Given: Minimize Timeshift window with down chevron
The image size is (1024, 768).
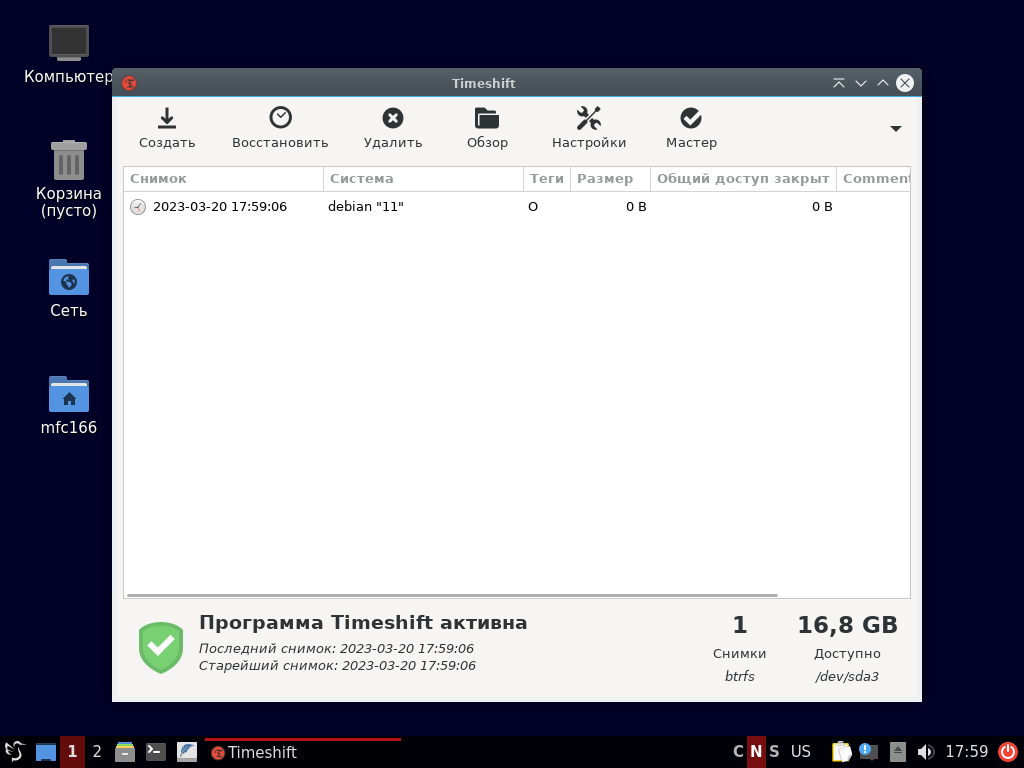Looking at the screenshot, I should click(861, 83).
